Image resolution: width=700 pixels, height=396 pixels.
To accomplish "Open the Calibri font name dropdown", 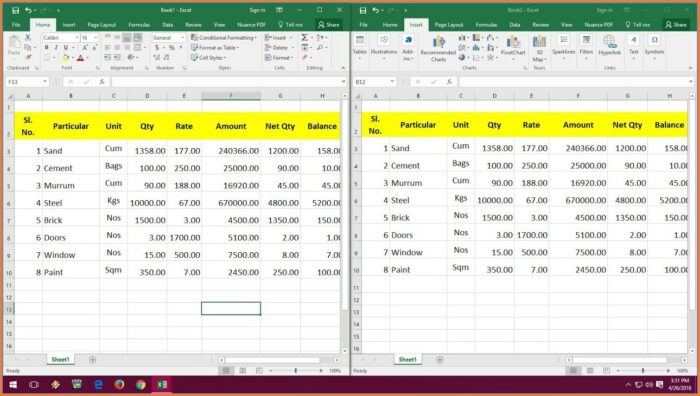I will pos(77,38).
